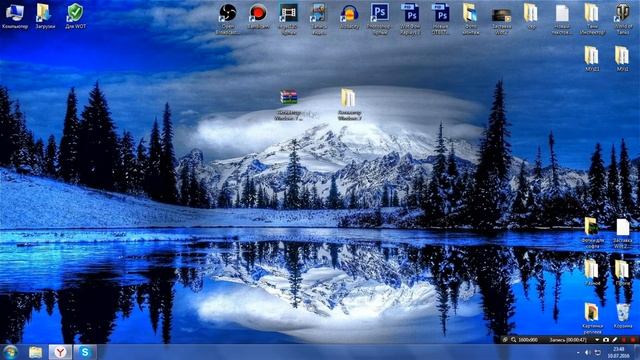Open the Разное folder
The width and height of the screenshot is (640, 360).
(x=592, y=272)
